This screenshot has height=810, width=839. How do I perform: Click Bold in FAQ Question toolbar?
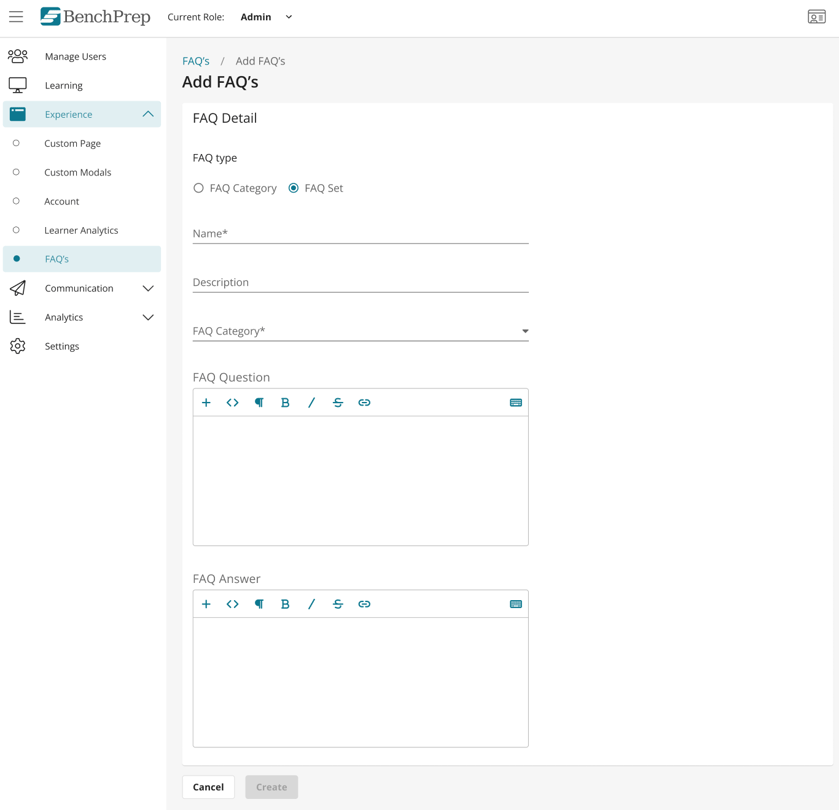coord(285,403)
